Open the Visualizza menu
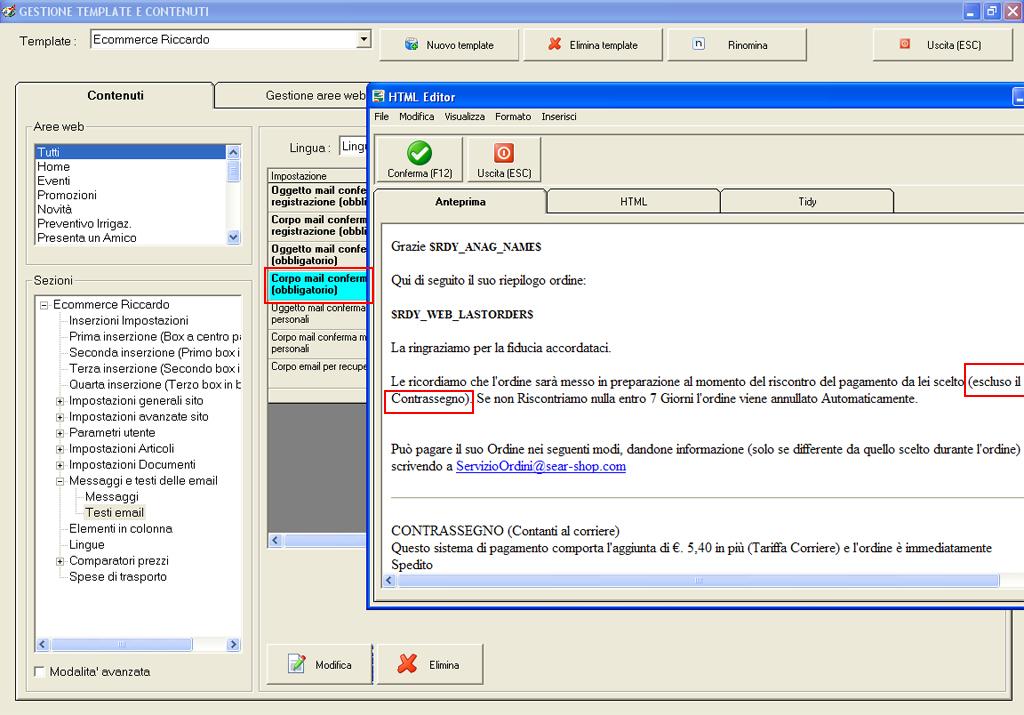 click(464, 116)
